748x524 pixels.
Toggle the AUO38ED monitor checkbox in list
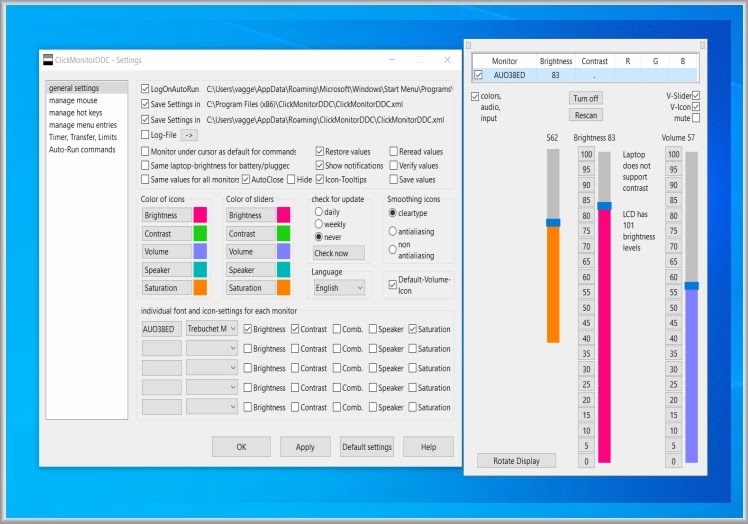[478, 75]
